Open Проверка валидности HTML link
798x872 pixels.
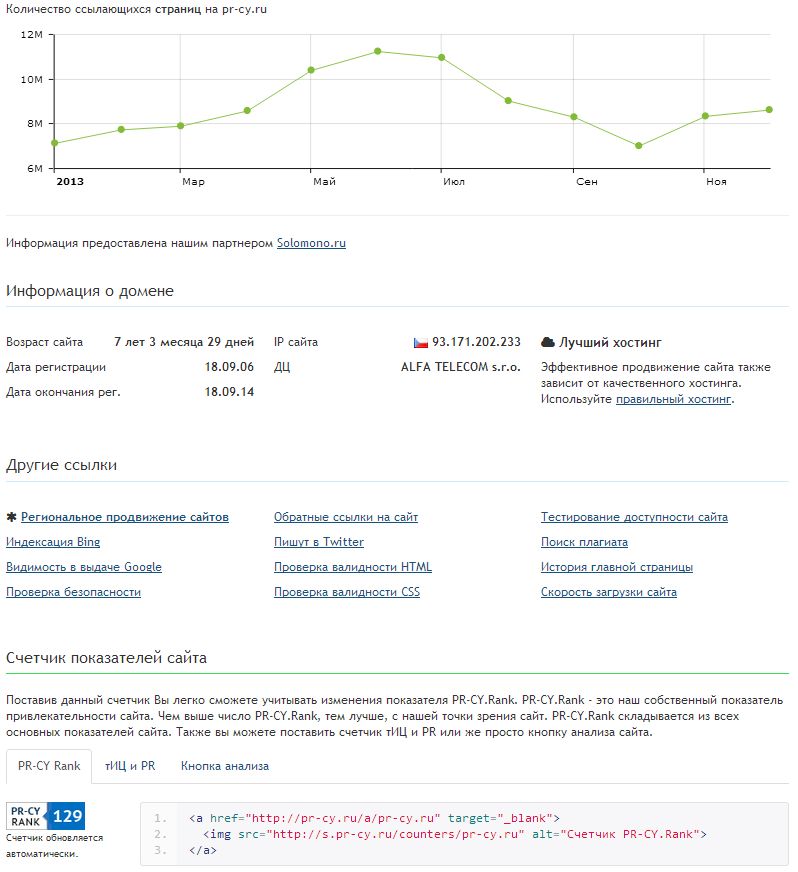point(353,567)
